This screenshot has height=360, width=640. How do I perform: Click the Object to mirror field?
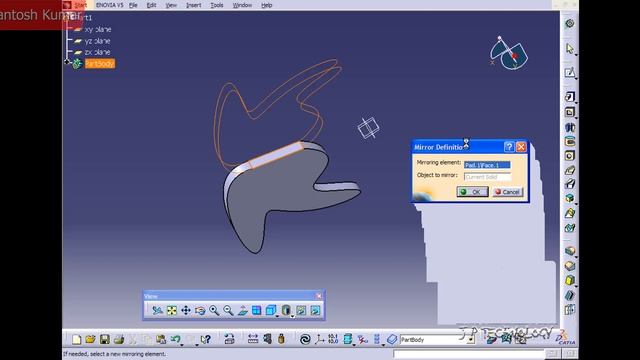point(487,177)
